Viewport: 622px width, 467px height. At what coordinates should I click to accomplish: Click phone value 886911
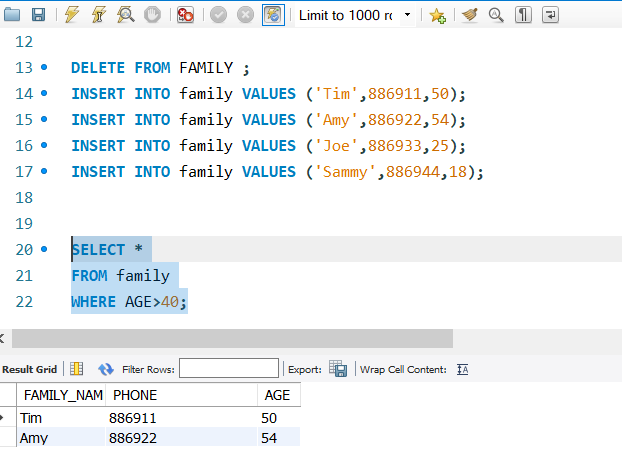[182, 418]
